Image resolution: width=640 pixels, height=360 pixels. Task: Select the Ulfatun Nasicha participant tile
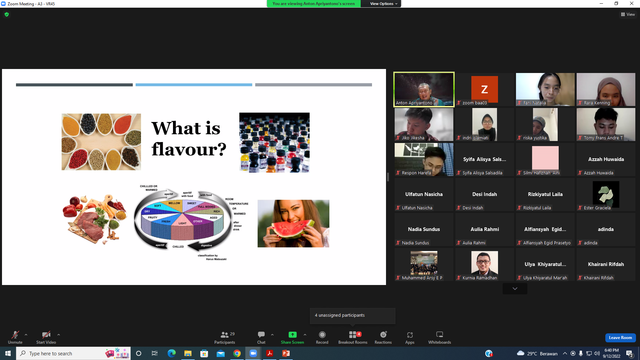[424, 195]
